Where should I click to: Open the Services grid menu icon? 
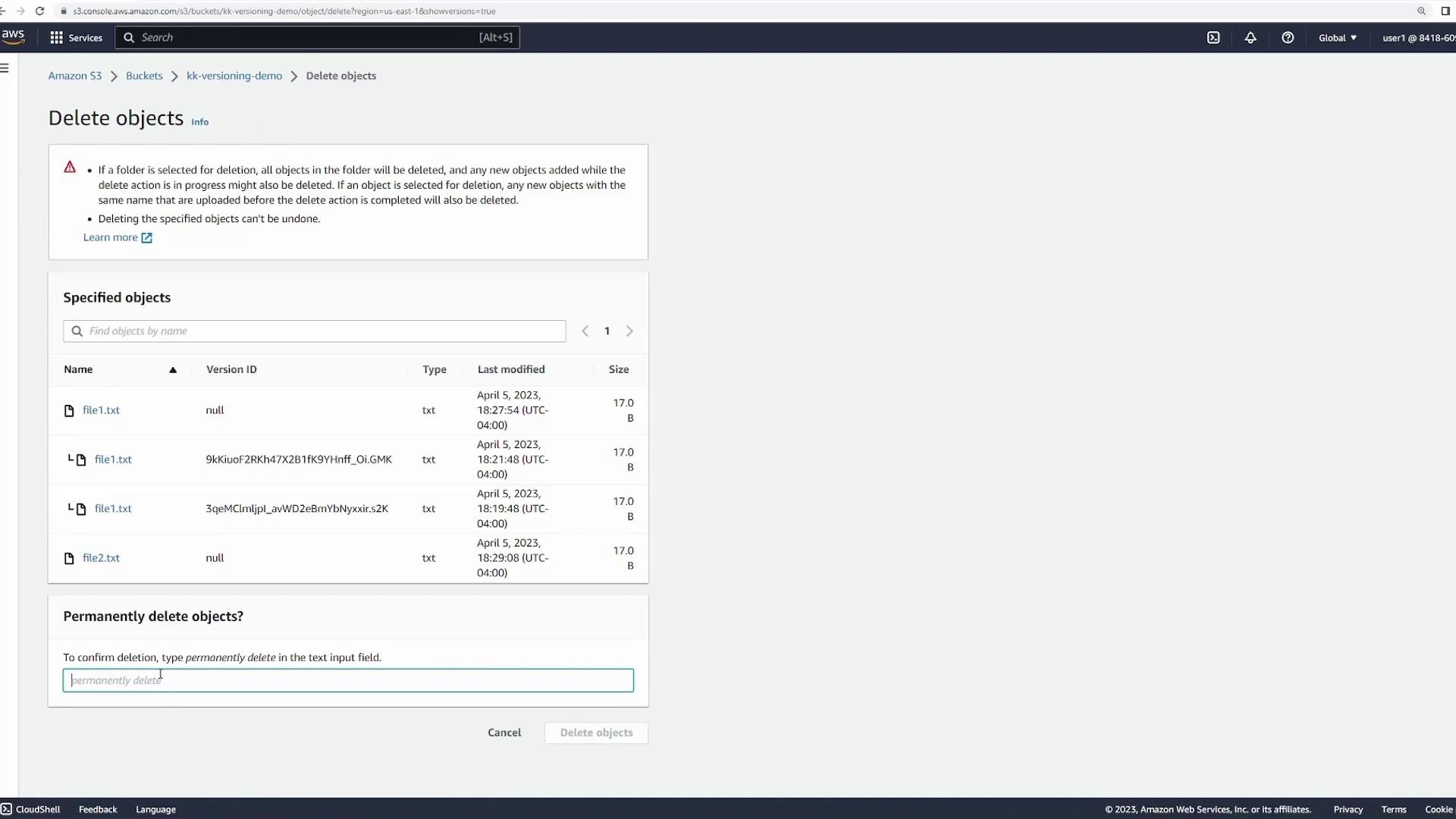click(x=57, y=38)
